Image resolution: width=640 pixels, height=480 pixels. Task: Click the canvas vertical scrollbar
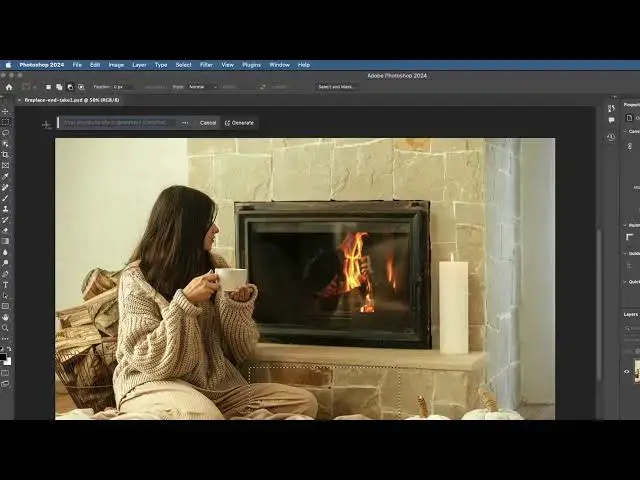(598, 304)
